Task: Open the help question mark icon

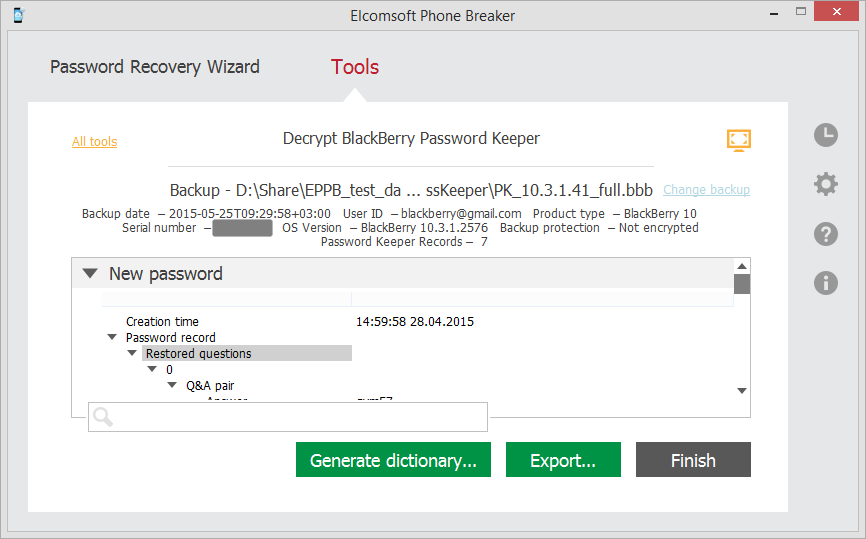Action: click(x=825, y=234)
